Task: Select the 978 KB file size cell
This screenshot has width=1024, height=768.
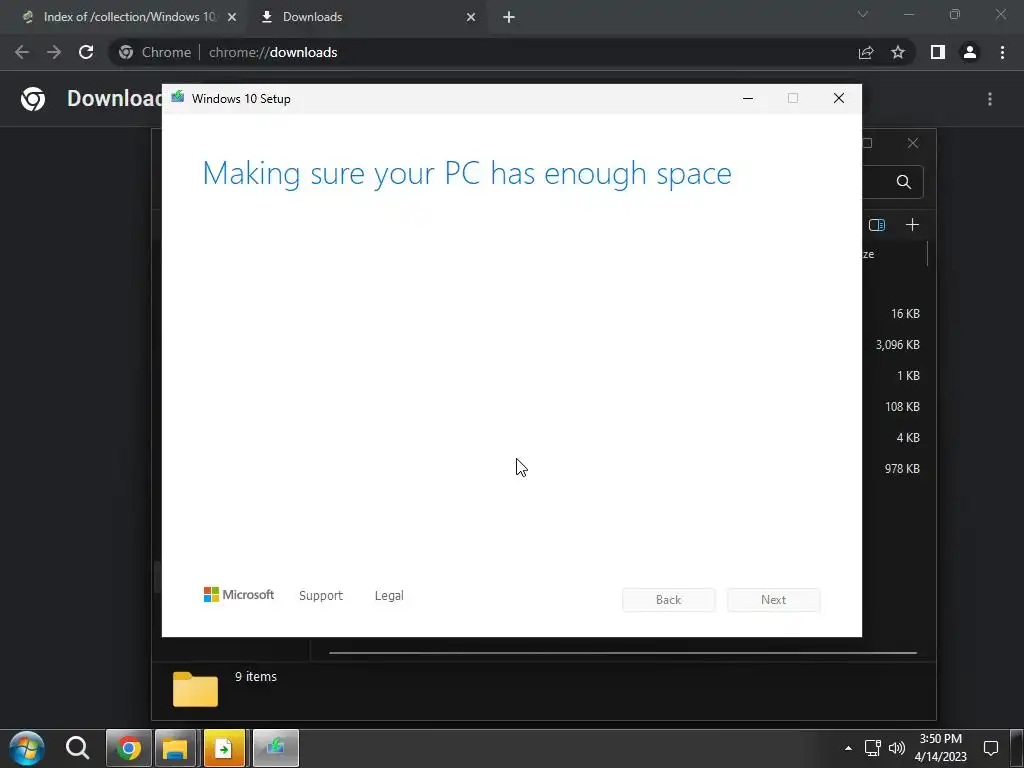Action: pos(902,469)
